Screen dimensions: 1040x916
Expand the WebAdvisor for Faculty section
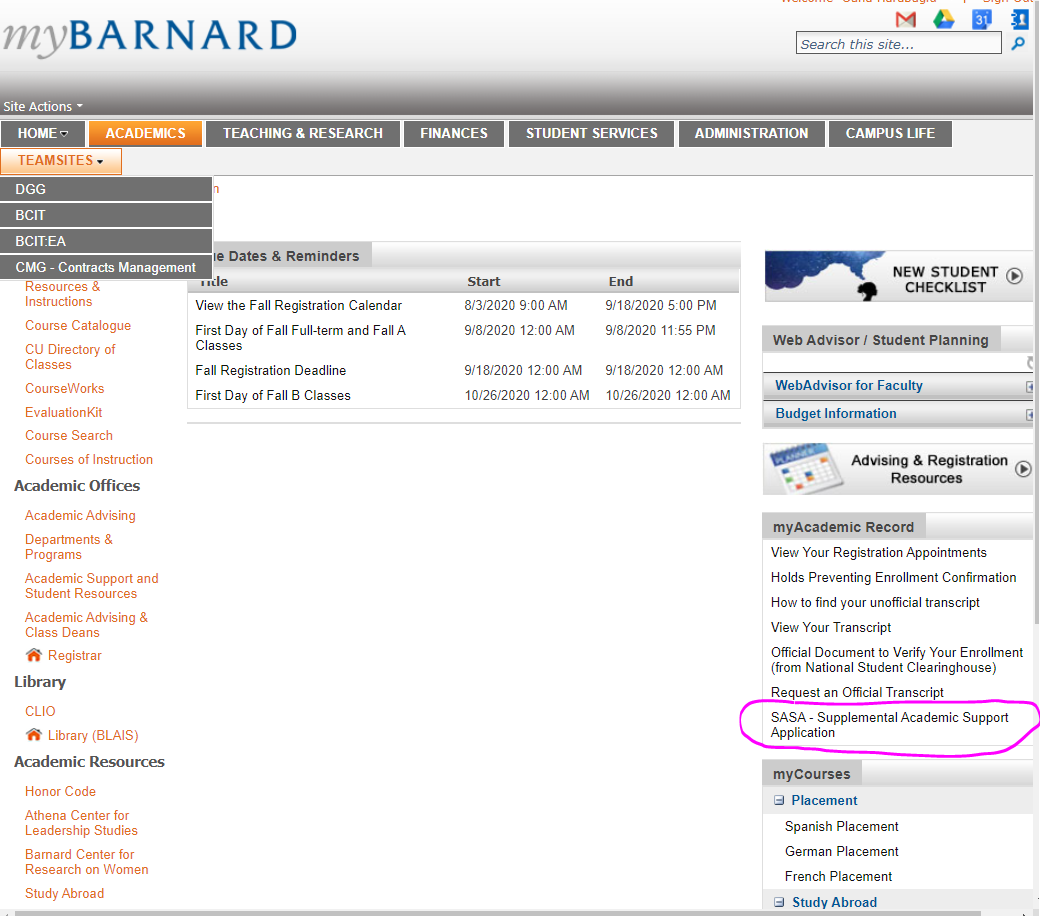click(1029, 386)
